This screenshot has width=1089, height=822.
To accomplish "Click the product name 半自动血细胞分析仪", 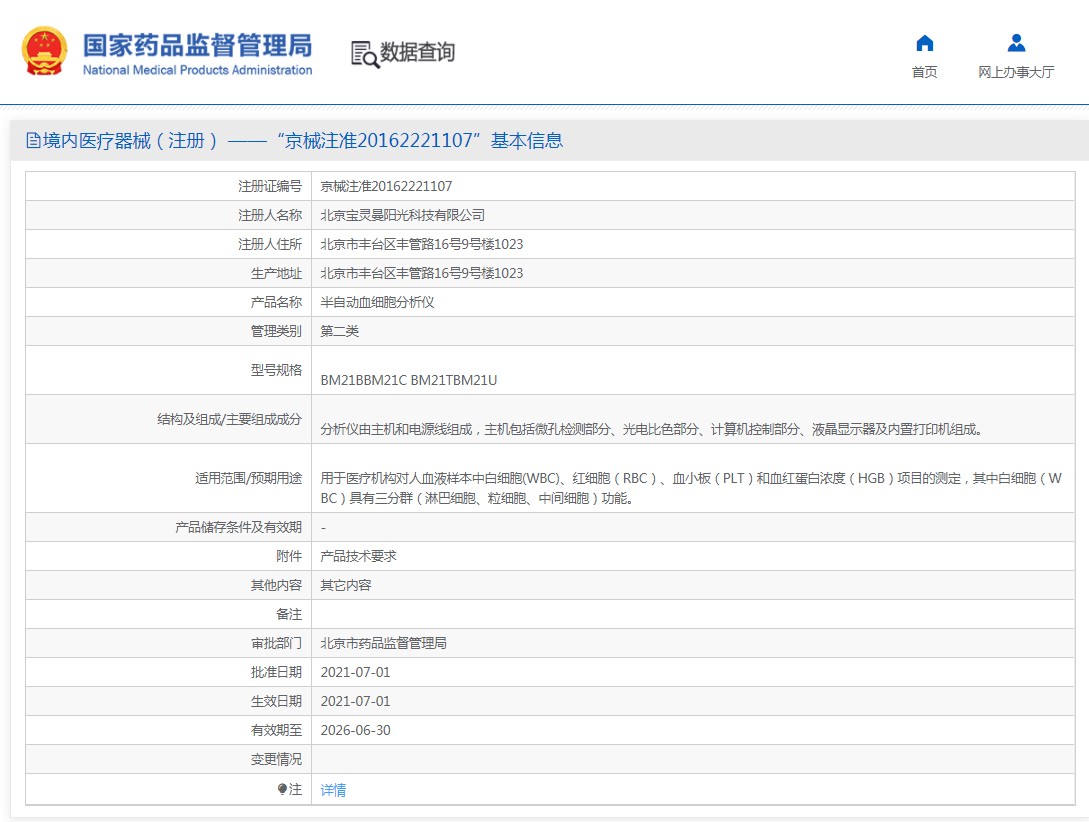I will 377,302.
